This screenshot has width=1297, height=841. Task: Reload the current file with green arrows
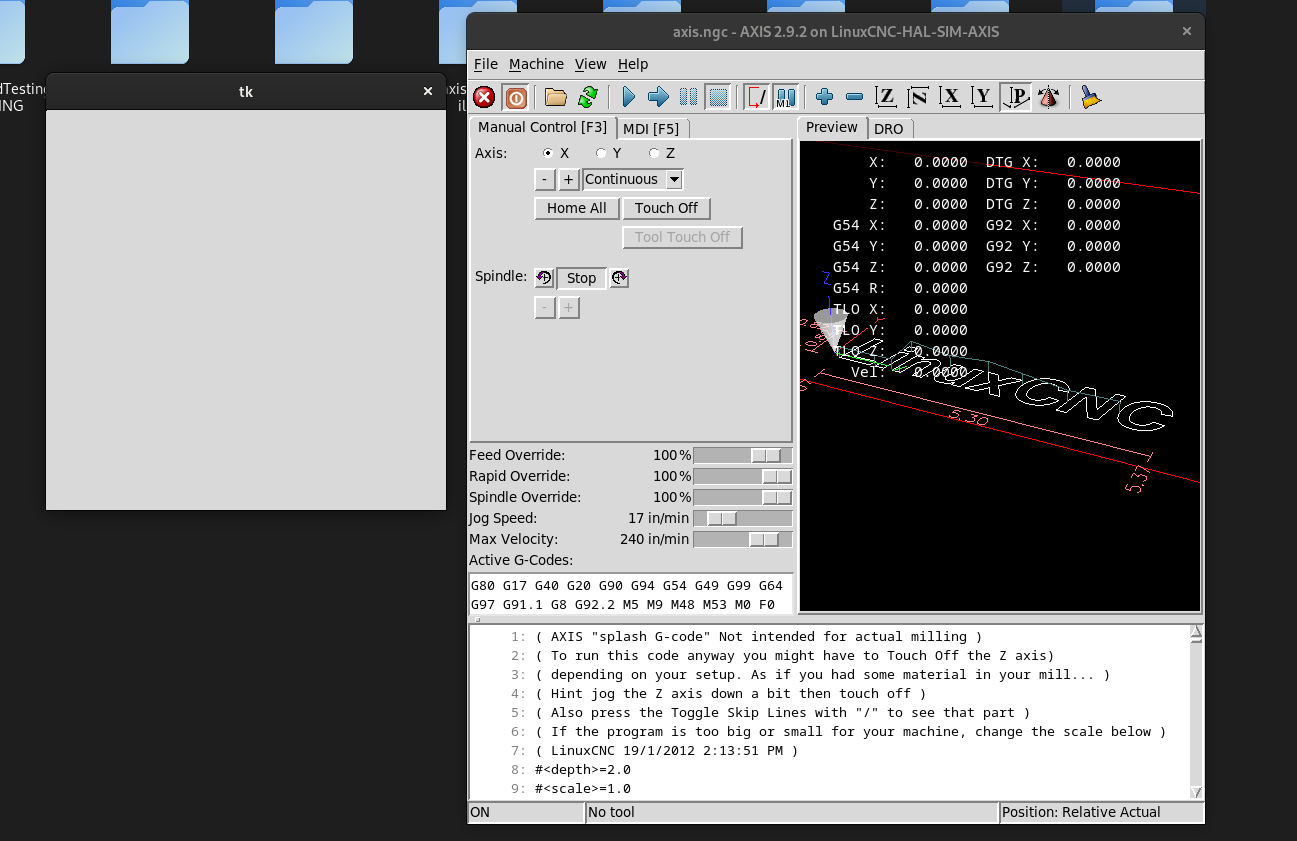tap(588, 97)
